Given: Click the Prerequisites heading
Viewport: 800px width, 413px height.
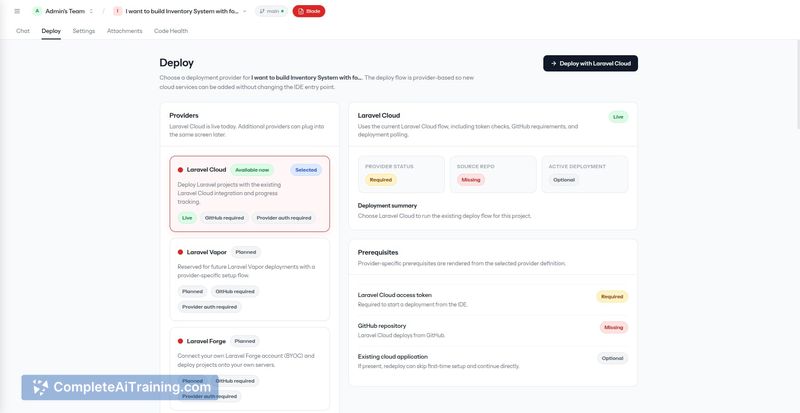Looking at the screenshot, I should pyautogui.click(x=378, y=253).
